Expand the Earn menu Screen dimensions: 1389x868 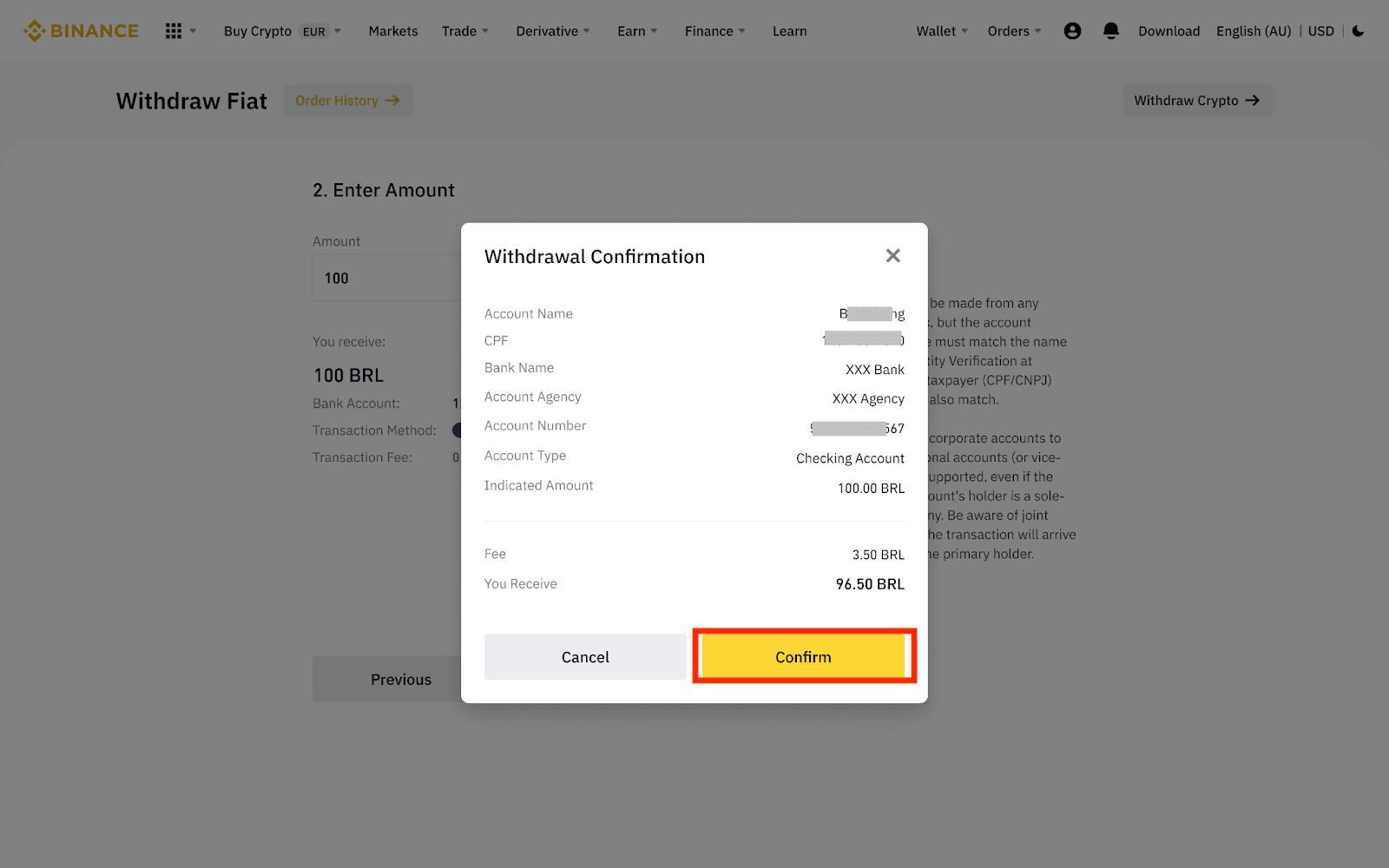[x=636, y=31]
